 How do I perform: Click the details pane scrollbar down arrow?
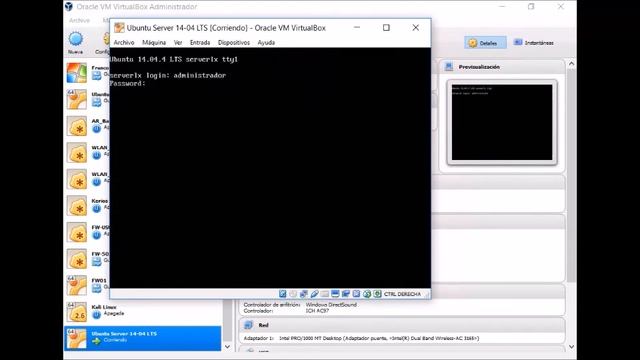click(571, 347)
